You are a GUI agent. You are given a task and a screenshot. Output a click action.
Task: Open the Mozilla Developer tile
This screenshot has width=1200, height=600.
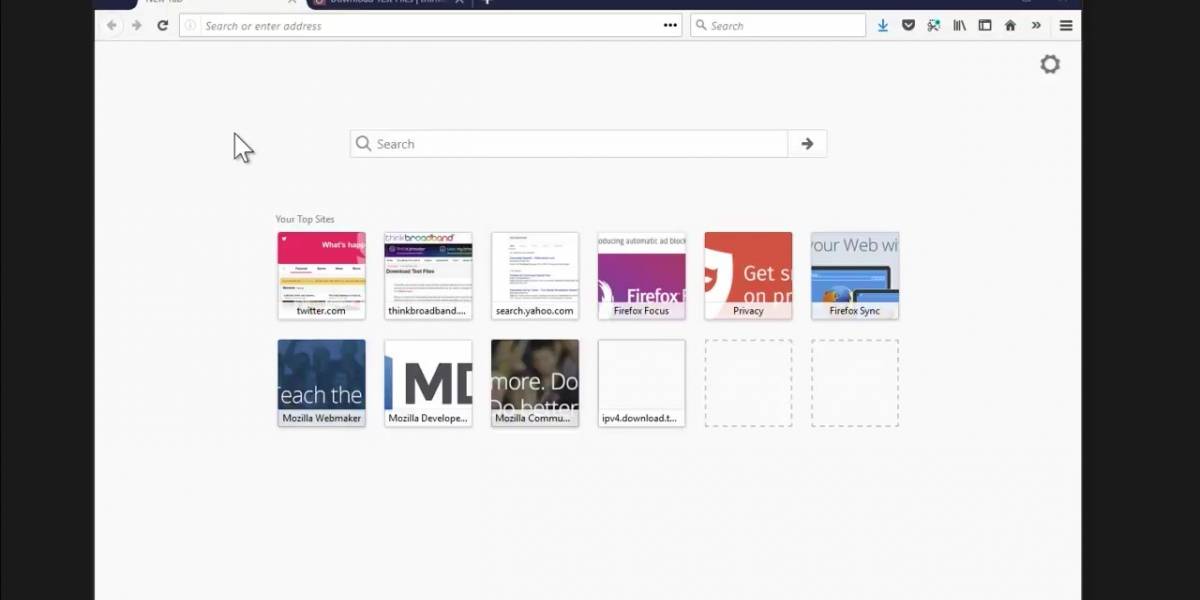click(x=428, y=383)
